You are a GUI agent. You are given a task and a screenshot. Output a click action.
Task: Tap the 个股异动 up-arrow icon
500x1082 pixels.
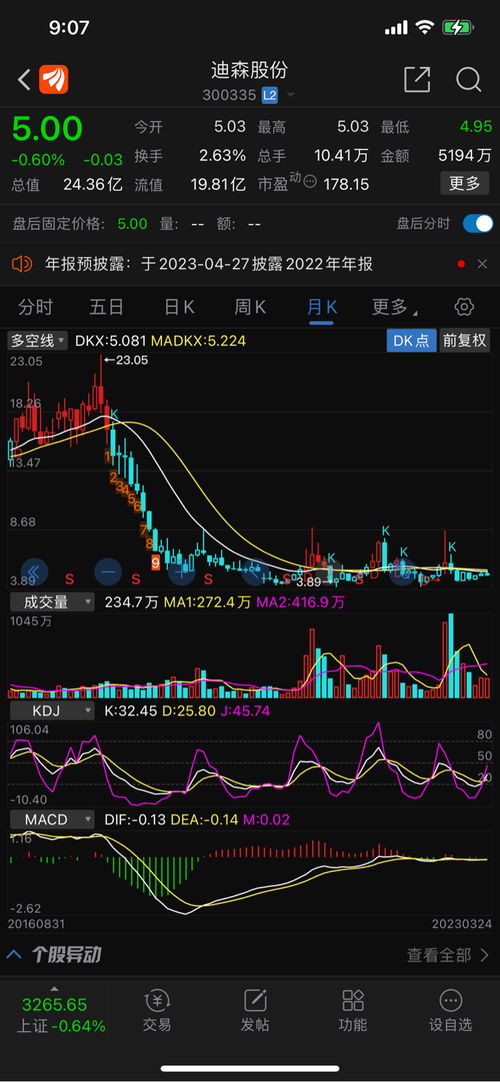pyautogui.click(x=14, y=954)
